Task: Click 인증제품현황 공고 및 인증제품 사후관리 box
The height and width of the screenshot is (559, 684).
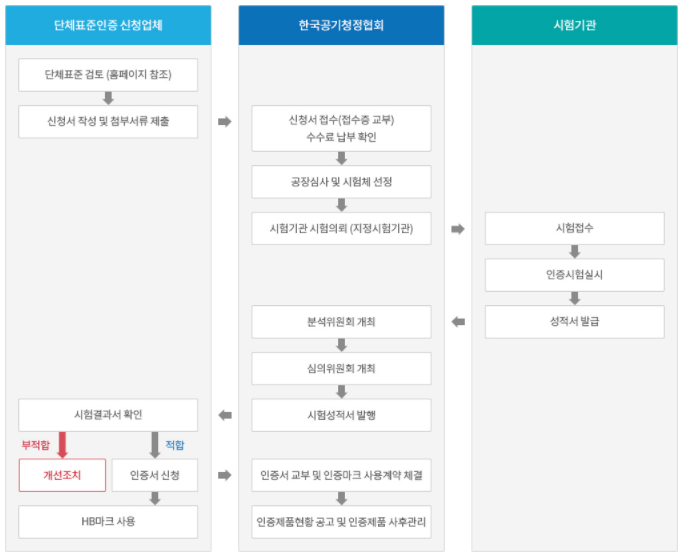Action: 341,521
